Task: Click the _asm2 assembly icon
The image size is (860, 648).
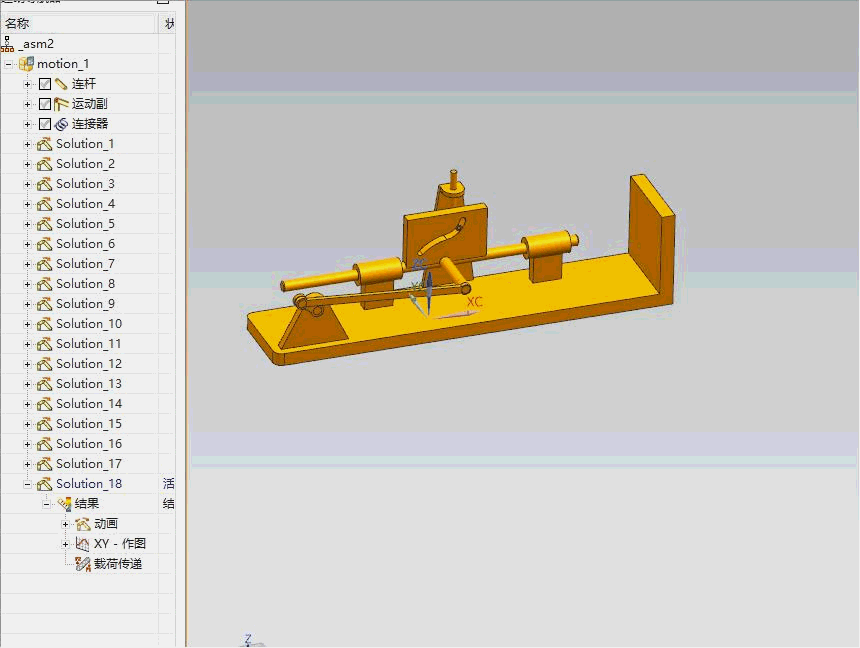Action: (x=8, y=44)
